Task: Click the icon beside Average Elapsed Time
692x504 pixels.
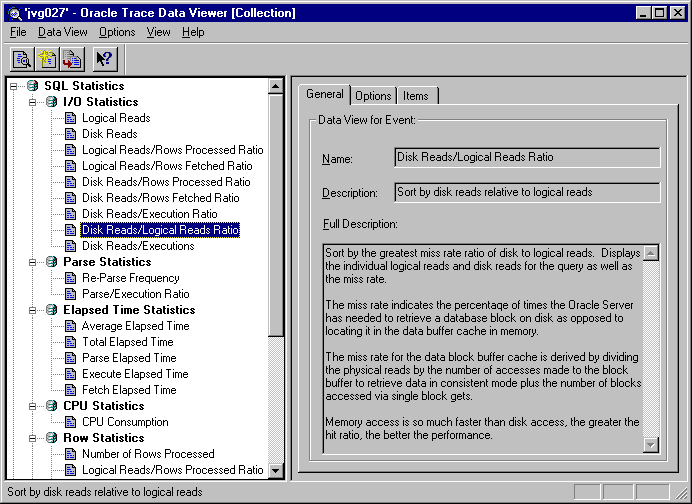Action: click(x=71, y=326)
